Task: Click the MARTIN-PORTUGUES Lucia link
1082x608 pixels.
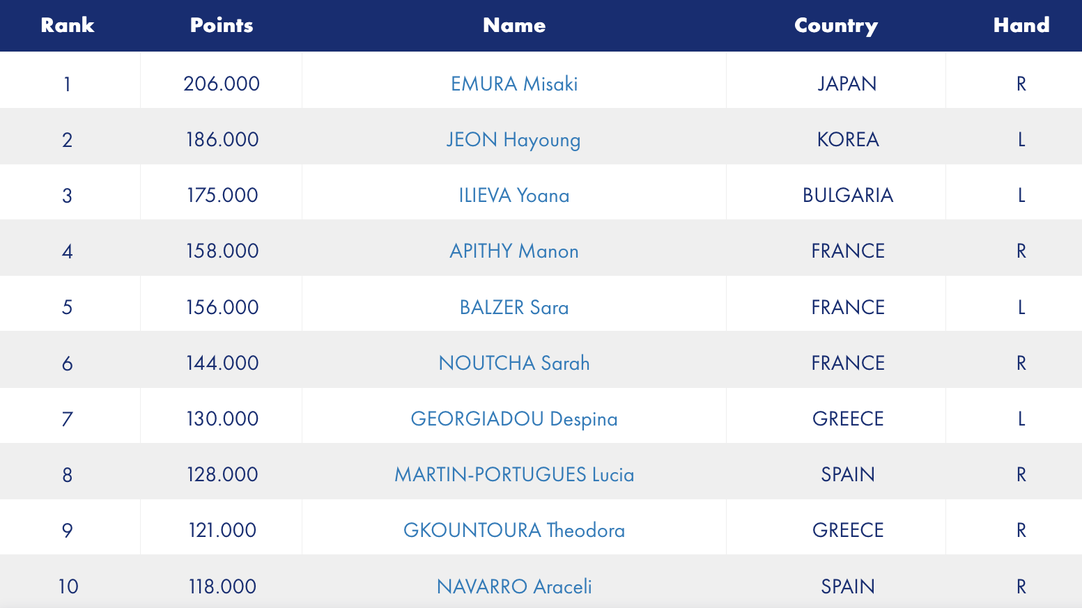Action: click(x=514, y=475)
